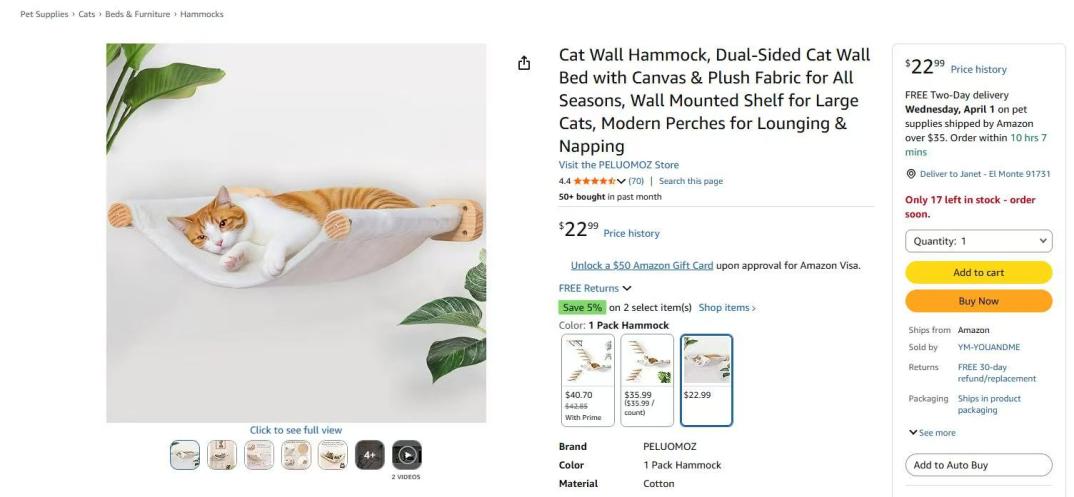Open the Hammocks breadcrumb category

[x=202, y=14]
